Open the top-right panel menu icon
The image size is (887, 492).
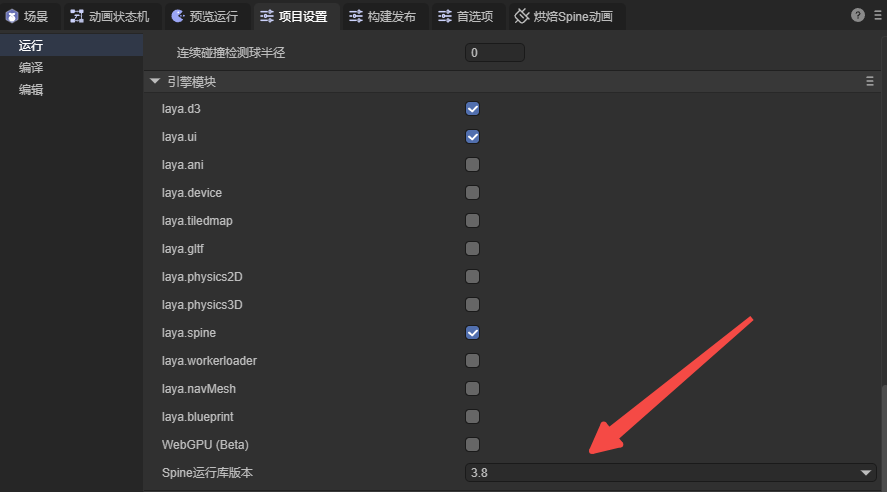pos(875,15)
